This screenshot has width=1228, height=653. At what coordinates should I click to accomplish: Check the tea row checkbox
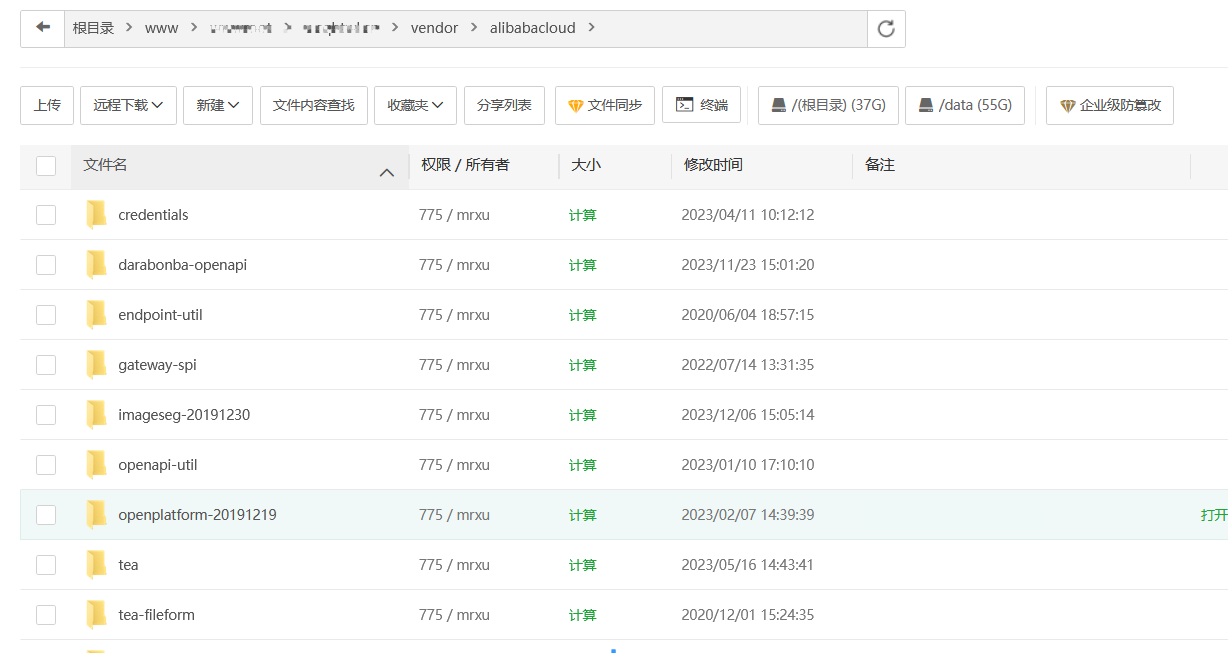tap(46, 565)
